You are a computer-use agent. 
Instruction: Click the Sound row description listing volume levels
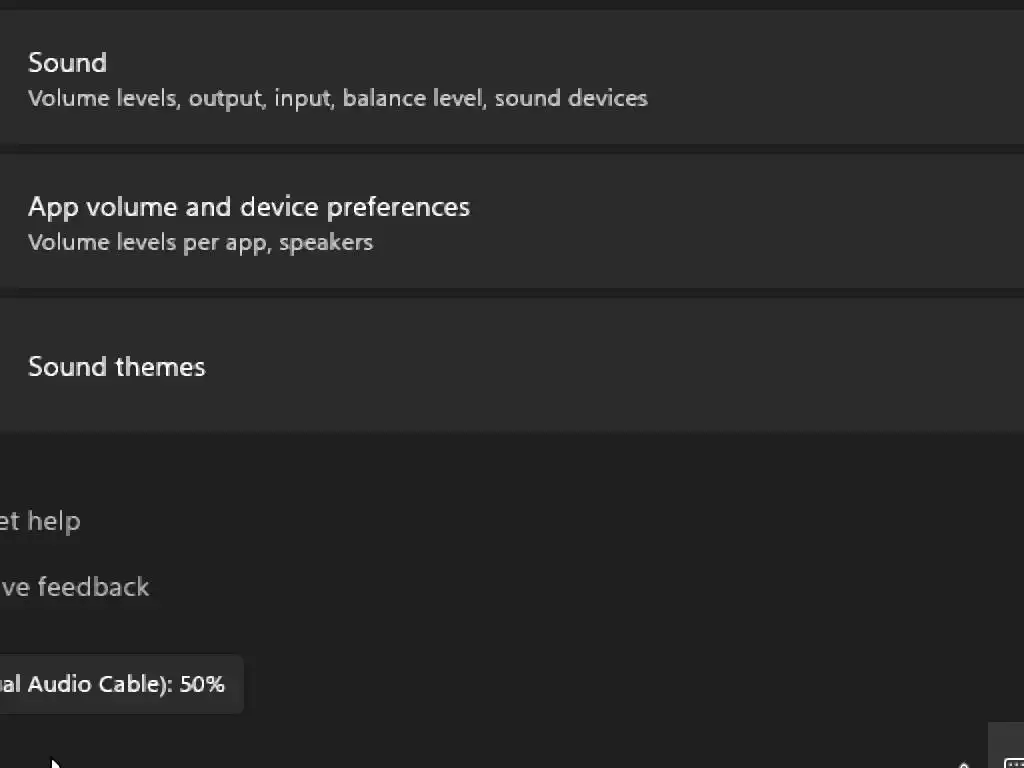(337, 98)
